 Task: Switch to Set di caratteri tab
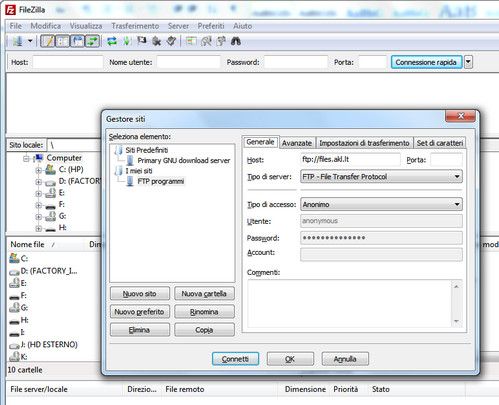tap(440, 143)
